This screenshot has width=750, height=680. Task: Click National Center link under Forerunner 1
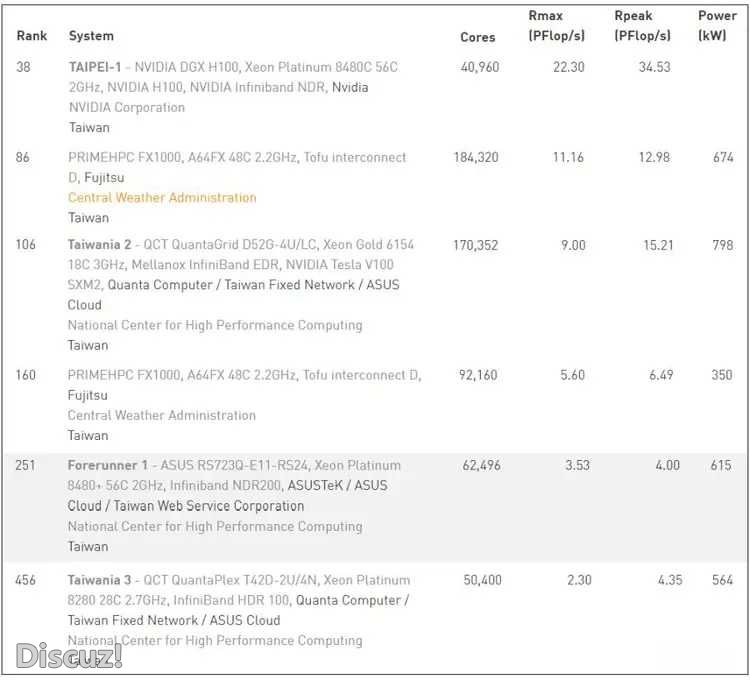215,526
